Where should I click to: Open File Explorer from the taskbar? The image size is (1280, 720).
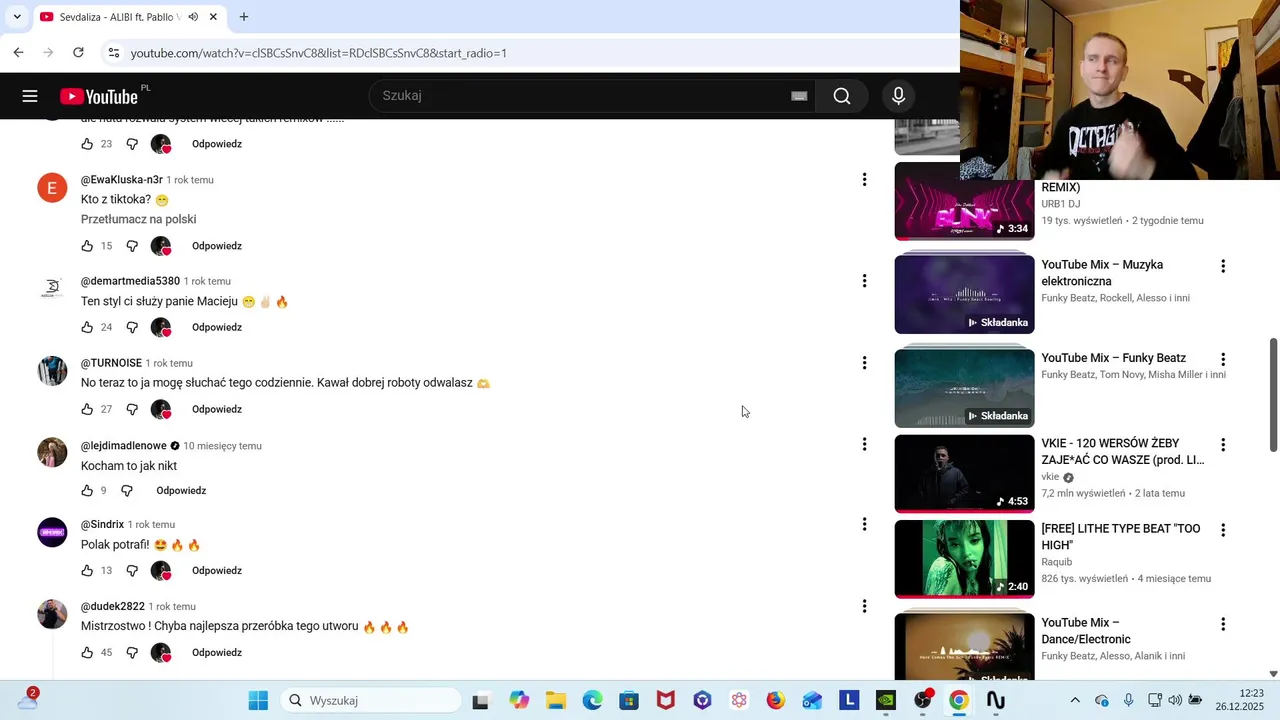[x=556, y=700]
